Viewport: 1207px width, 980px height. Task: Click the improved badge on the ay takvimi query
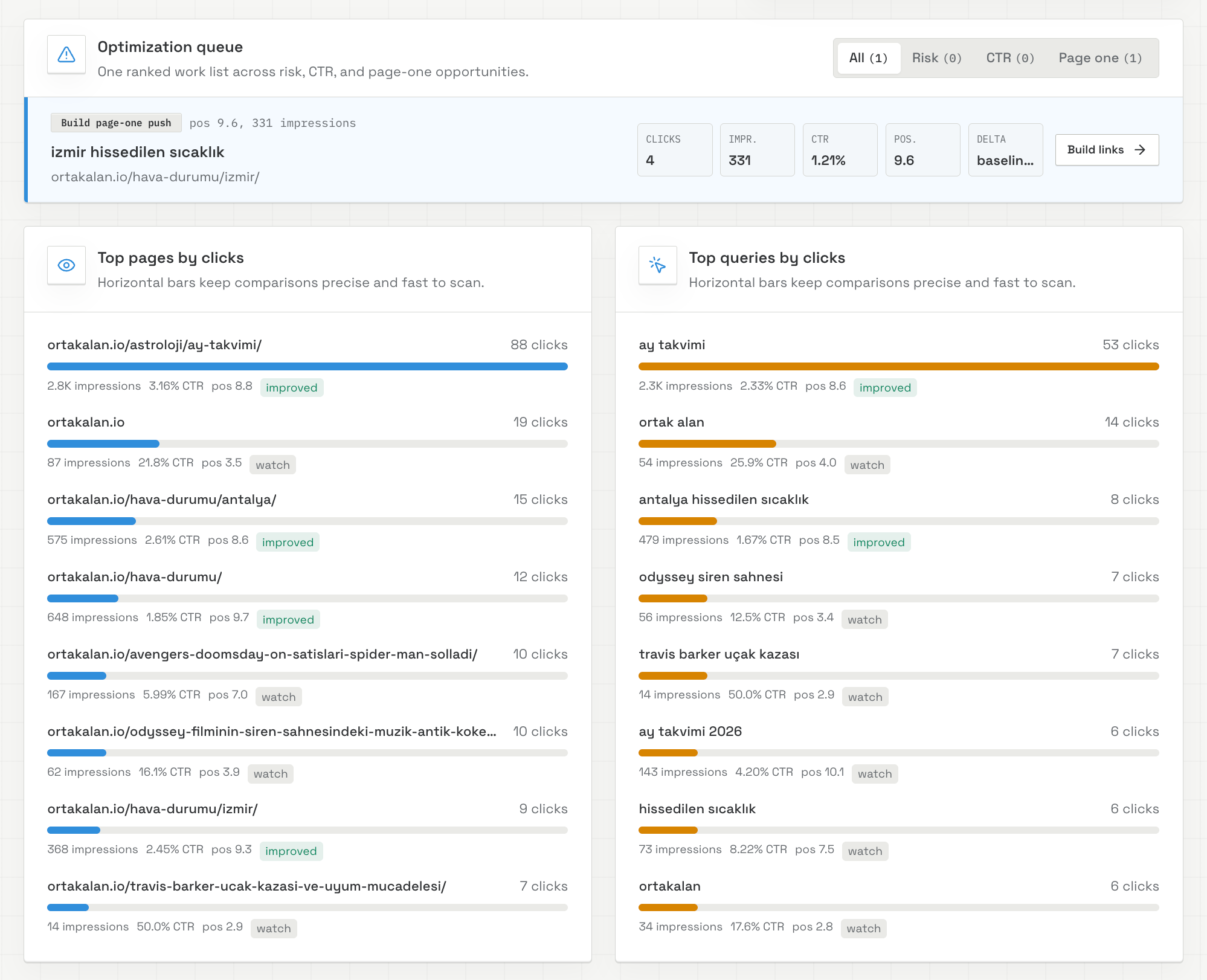click(x=885, y=387)
